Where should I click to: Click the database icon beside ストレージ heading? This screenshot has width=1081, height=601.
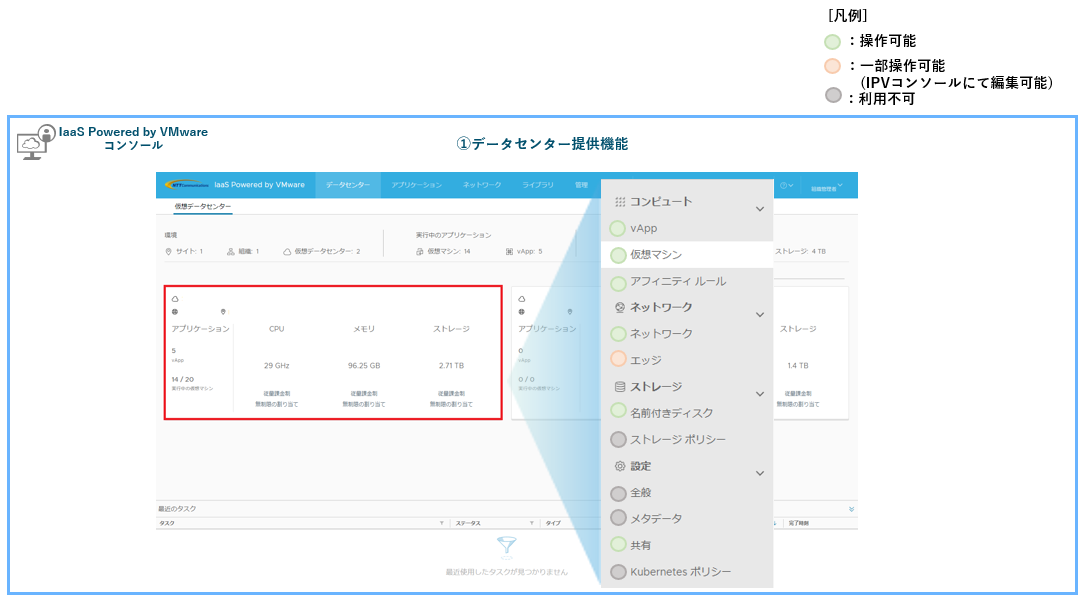[620, 387]
